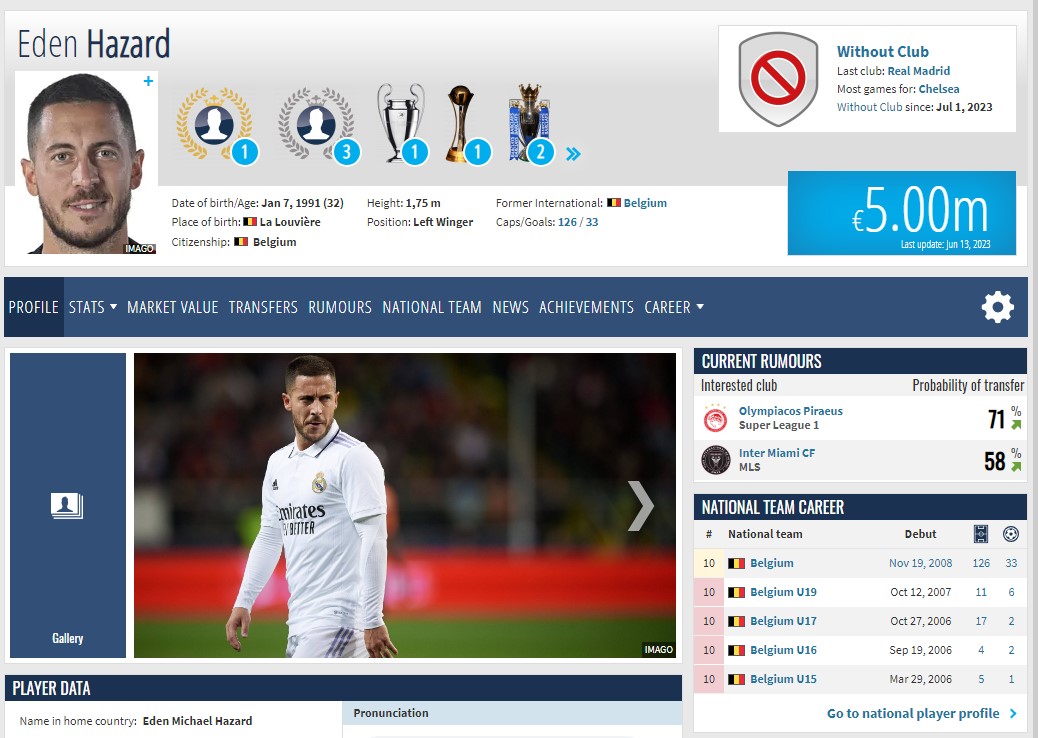Viewport: 1038px width, 738px height.
Task: Click the plus icon above player portrait
Action: [x=148, y=81]
